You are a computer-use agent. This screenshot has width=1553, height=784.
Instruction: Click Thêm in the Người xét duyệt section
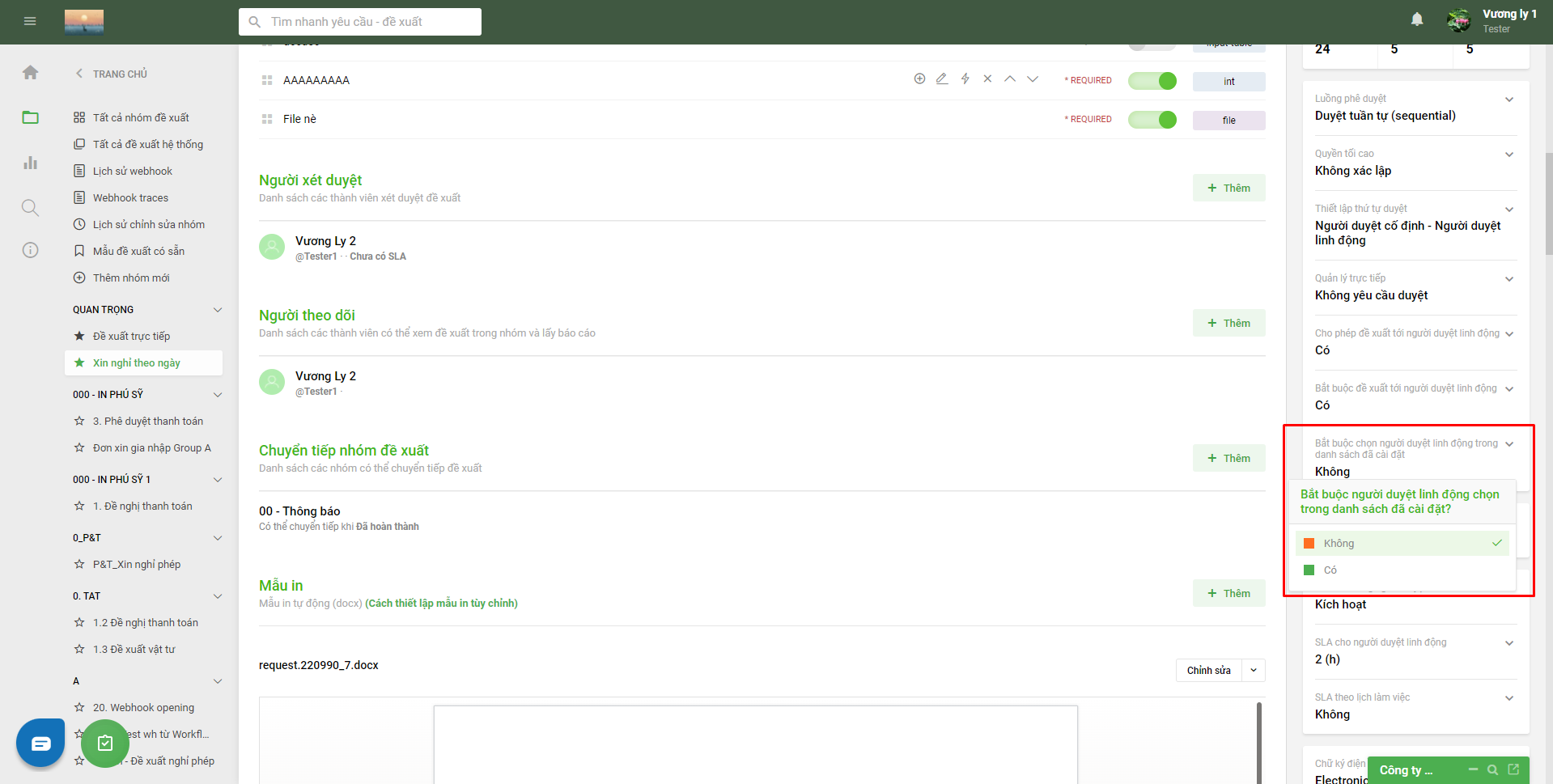(1228, 188)
